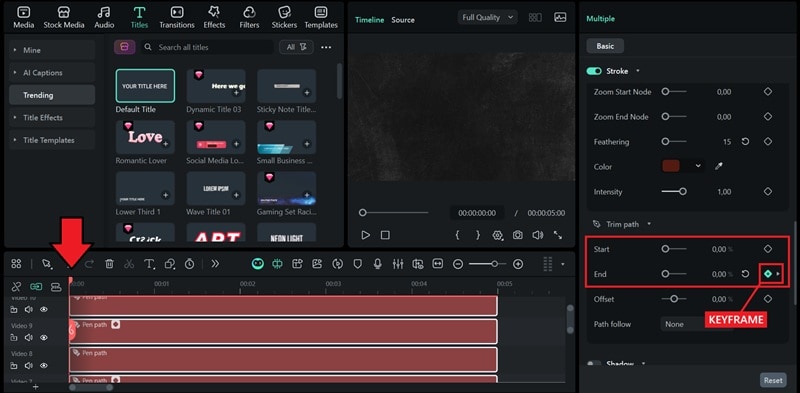Lock the Video 9 track
800x393 pixels.
tap(14, 337)
